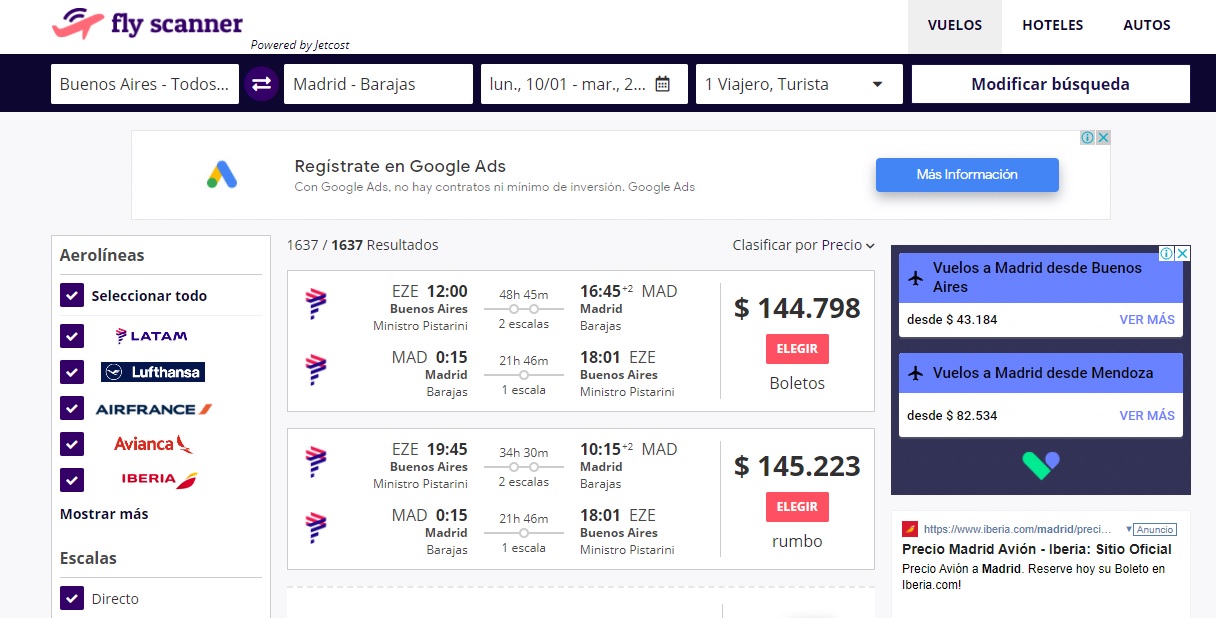Click Más Información in Google Ads banner

coord(967,175)
